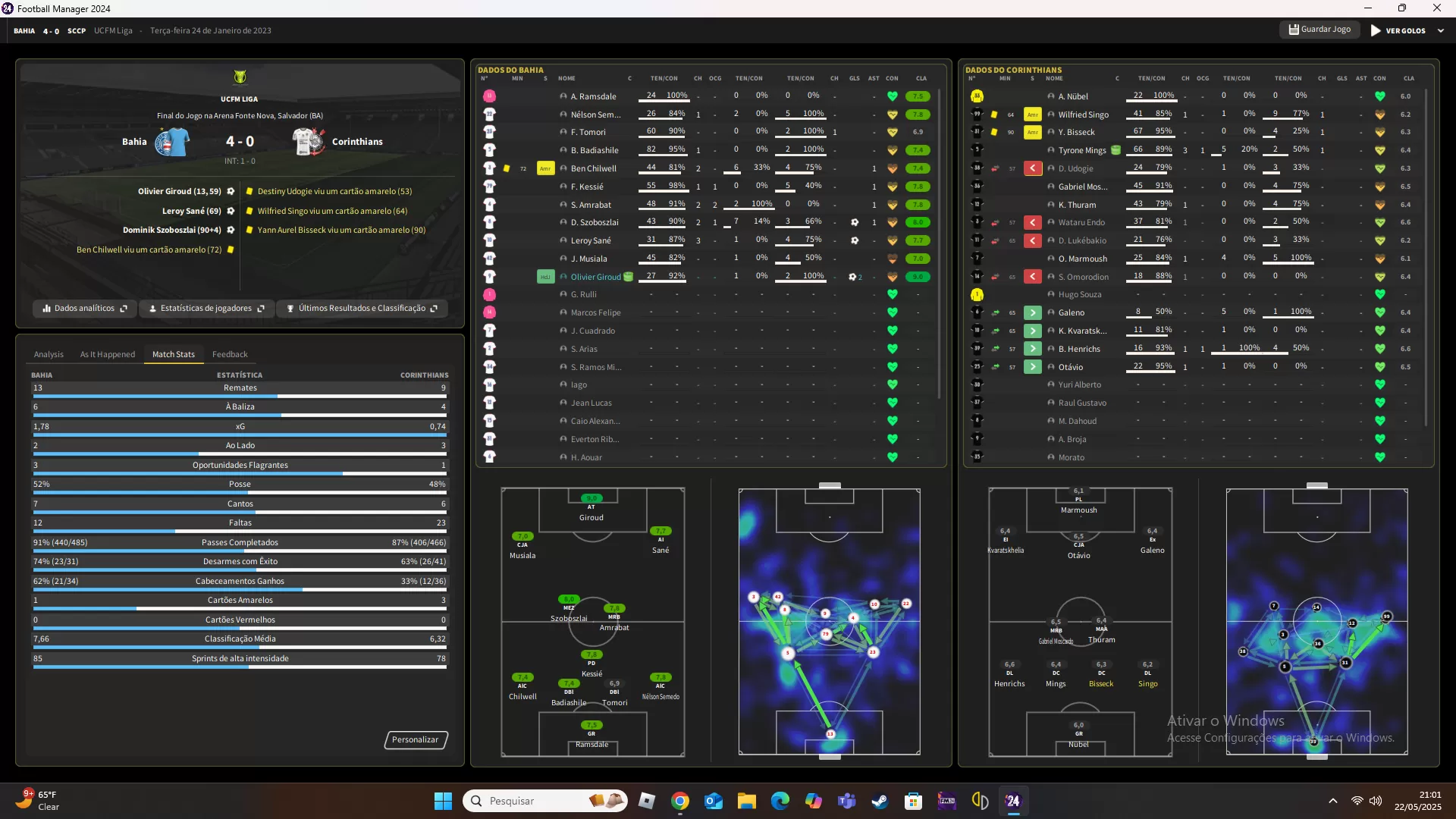Viewport: 1456px width, 819px height.
Task: Switch to the As It Happened tab
Action: 108,354
